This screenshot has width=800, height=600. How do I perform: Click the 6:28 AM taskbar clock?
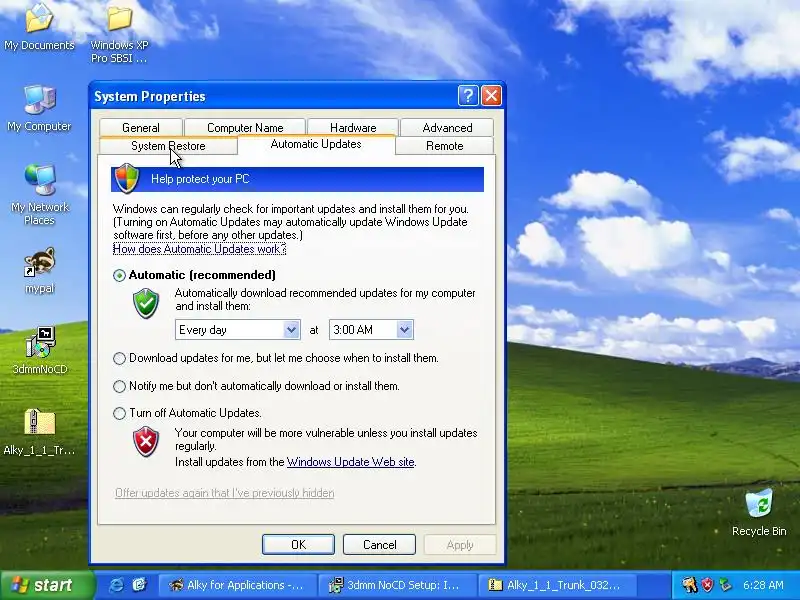click(x=763, y=585)
